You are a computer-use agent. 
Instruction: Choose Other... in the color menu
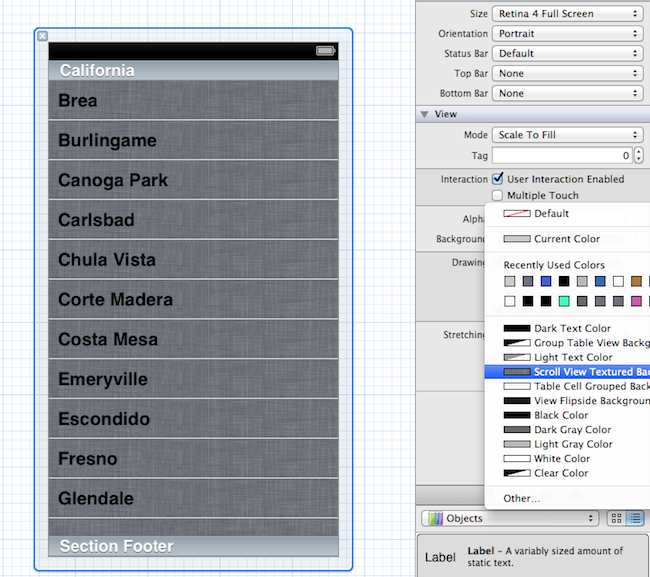point(567,499)
